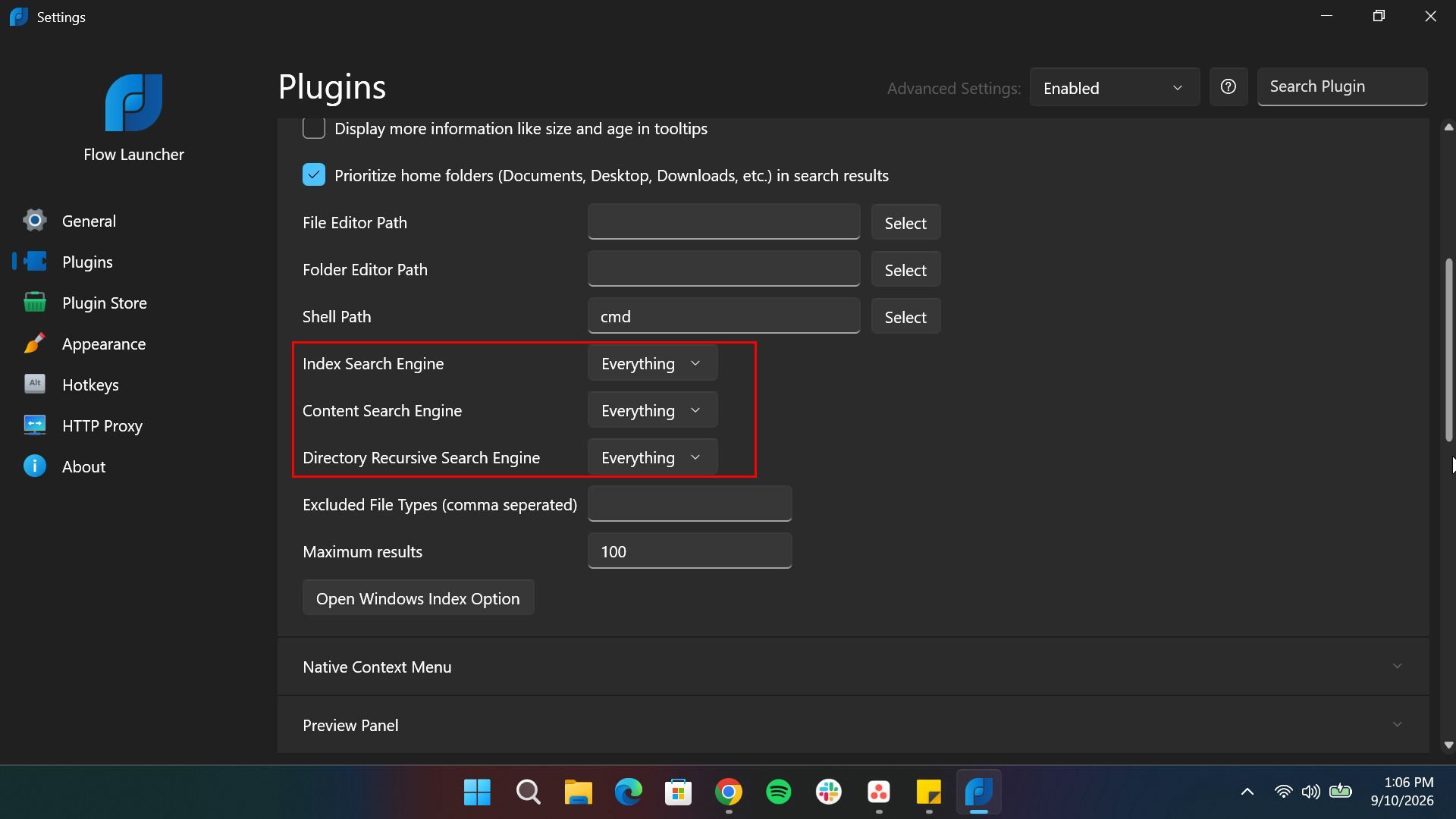Click the General gear icon
The image size is (1456, 819).
click(x=34, y=221)
